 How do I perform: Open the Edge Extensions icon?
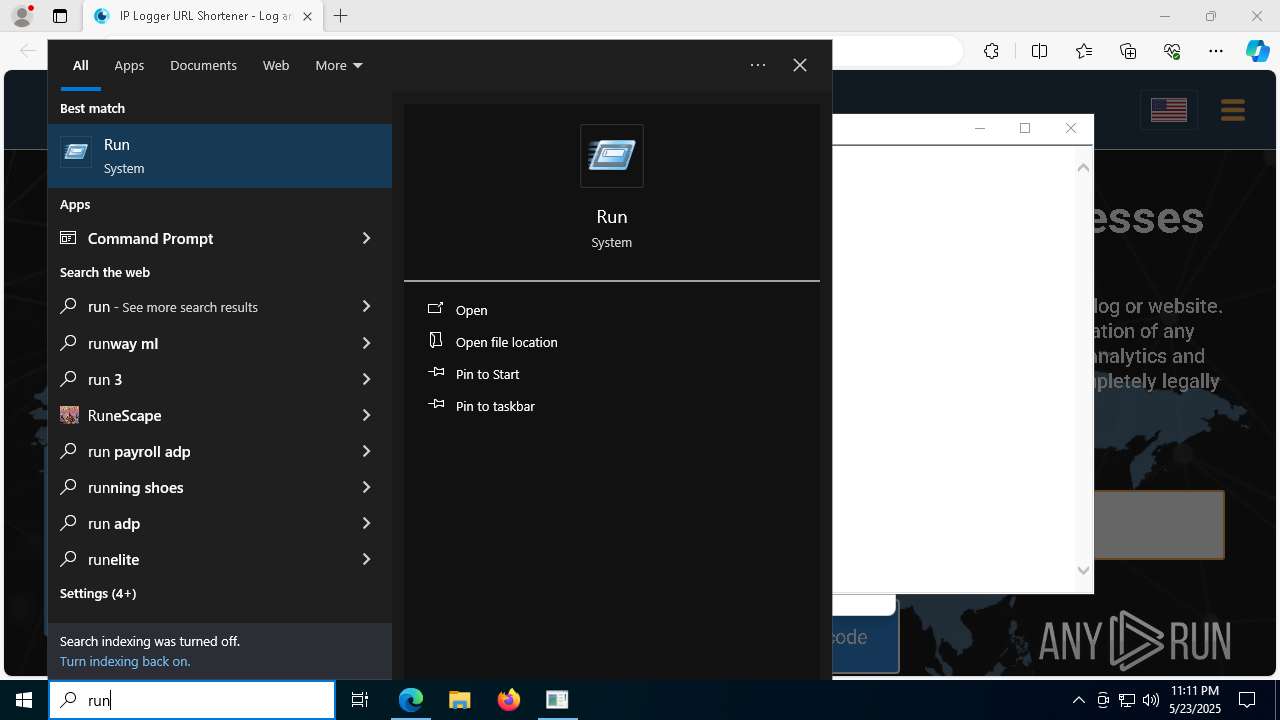991,51
